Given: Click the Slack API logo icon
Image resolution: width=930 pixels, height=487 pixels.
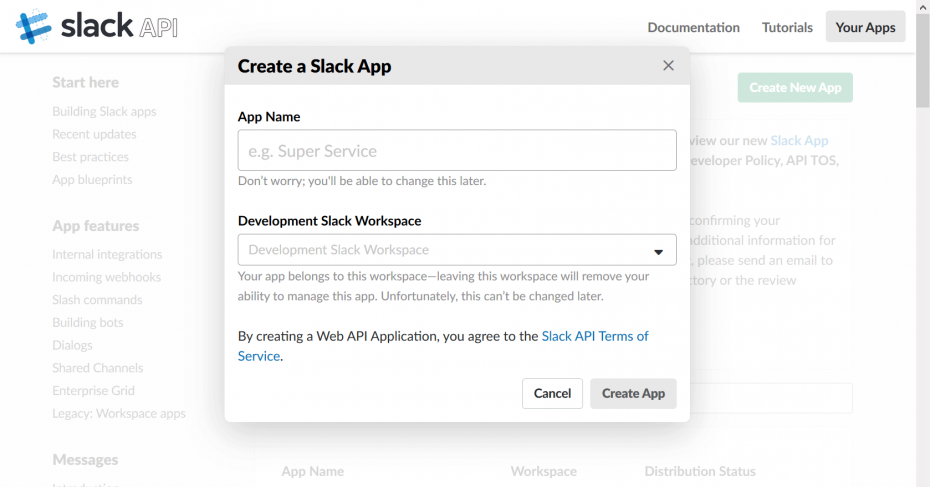Looking at the screenshot, I should pyautogui.click(x=33, y=27).
